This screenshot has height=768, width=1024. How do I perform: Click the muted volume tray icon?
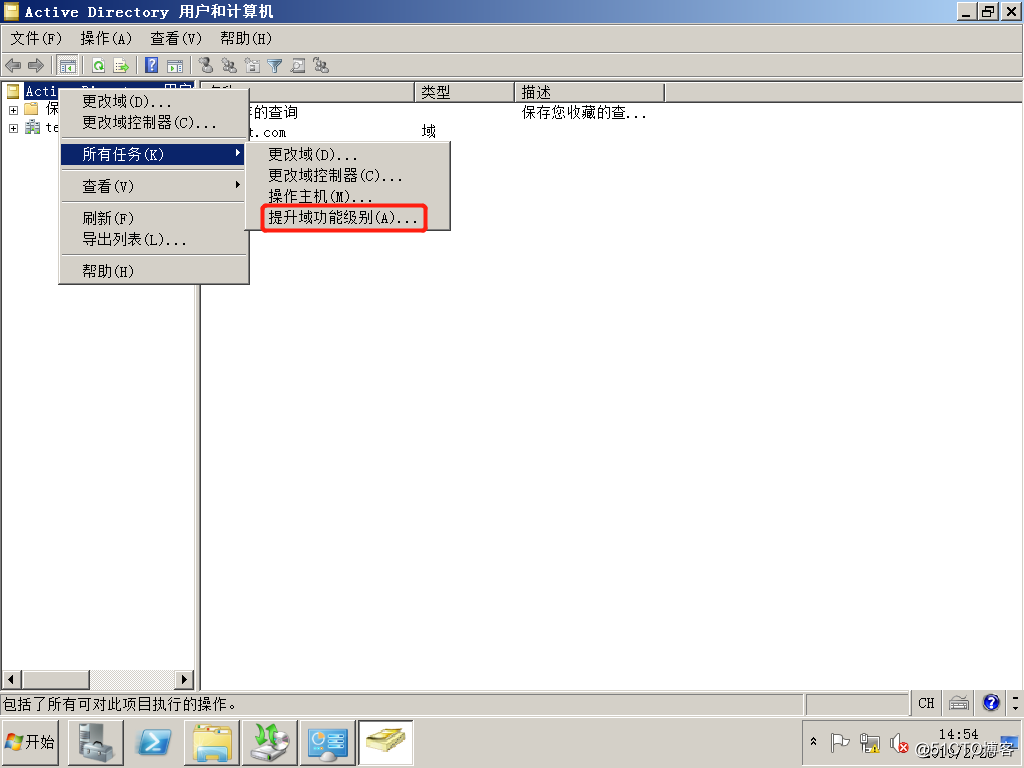coord(899,743)
